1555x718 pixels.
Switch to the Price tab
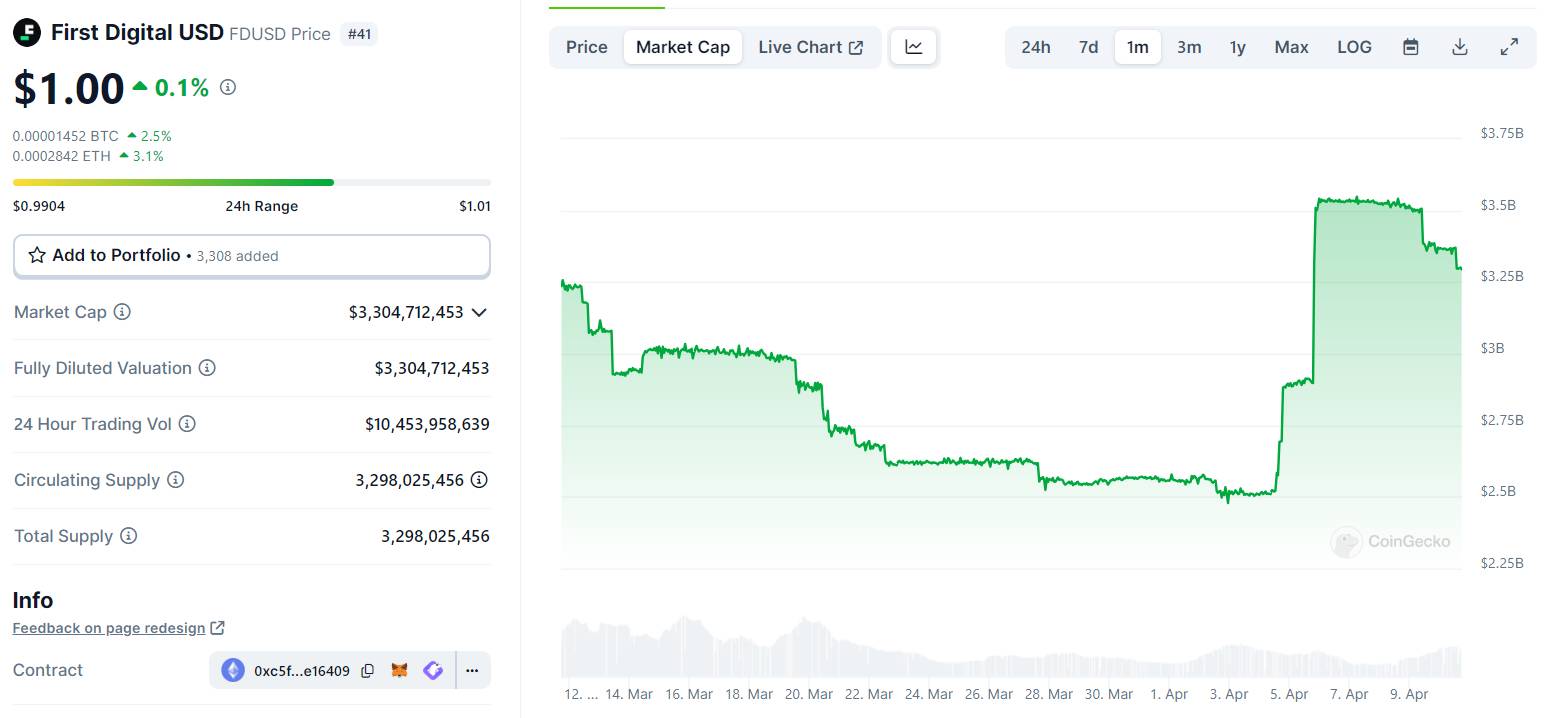coord(587,47)
